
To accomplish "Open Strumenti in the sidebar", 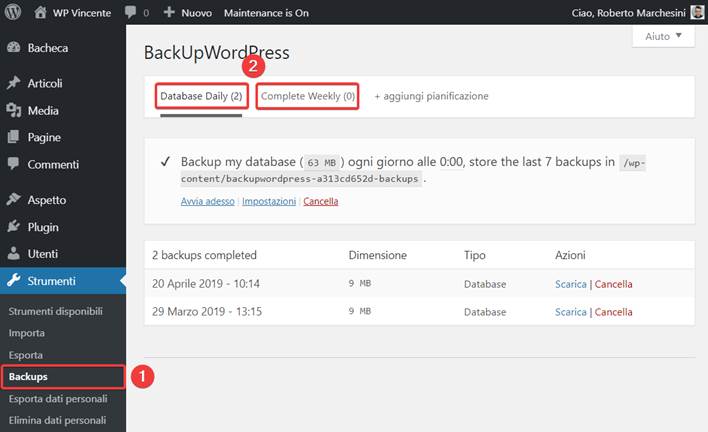I will tap(51, 281).
